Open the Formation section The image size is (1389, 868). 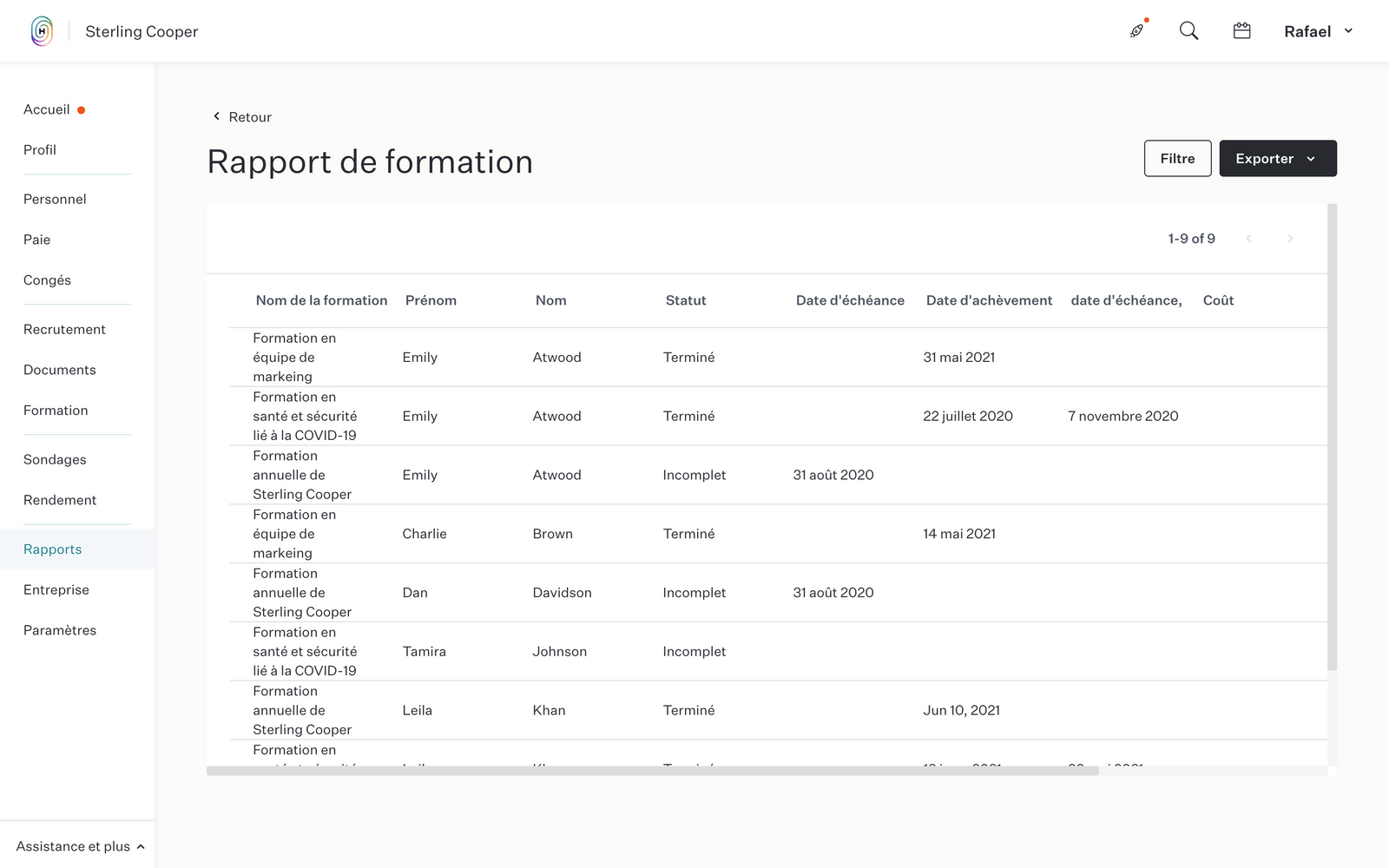(56, 410)
